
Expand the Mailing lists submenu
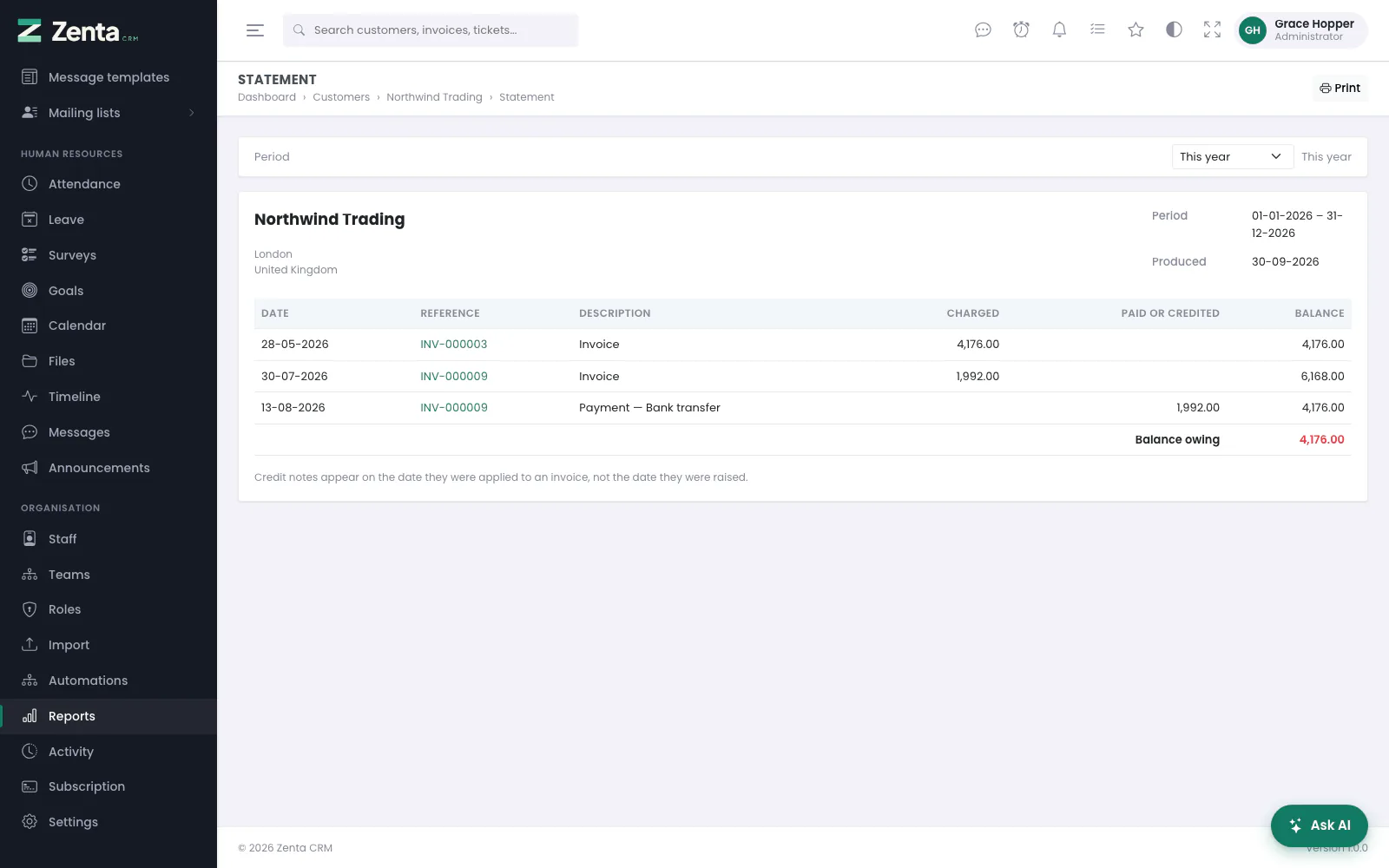point(109,113)
